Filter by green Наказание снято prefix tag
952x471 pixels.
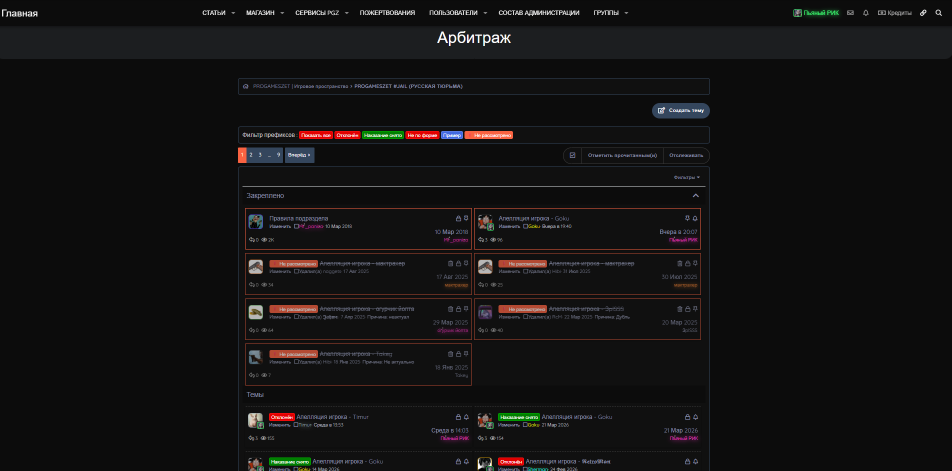pos(383,135)
